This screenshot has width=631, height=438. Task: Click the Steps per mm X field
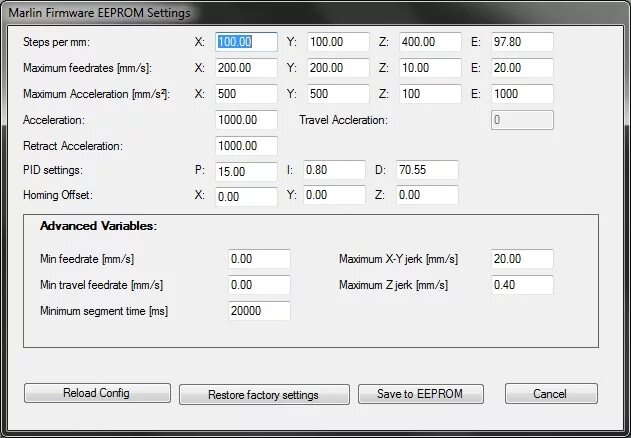246,42
